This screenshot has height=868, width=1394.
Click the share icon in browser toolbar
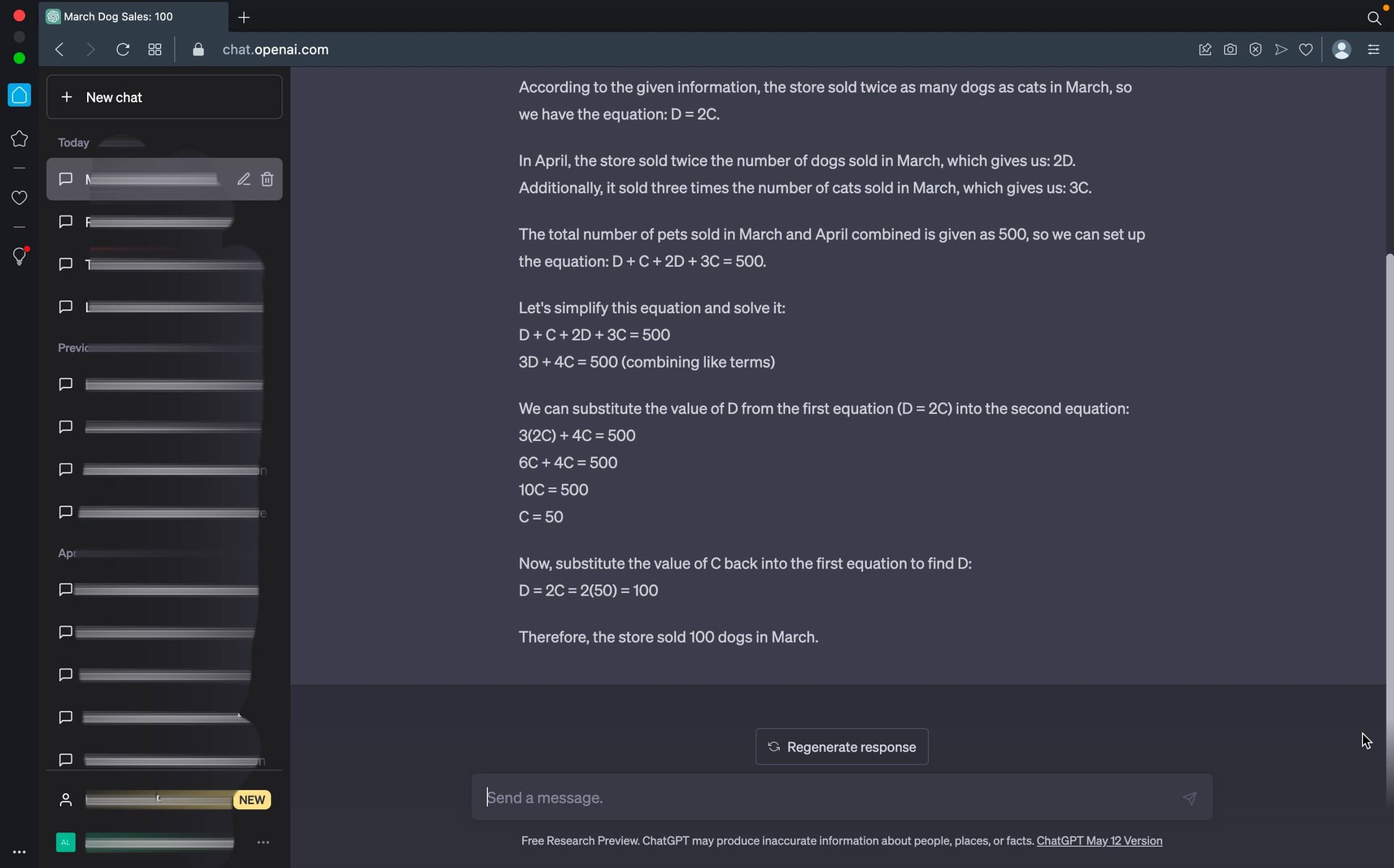(x=1281, y=49)
